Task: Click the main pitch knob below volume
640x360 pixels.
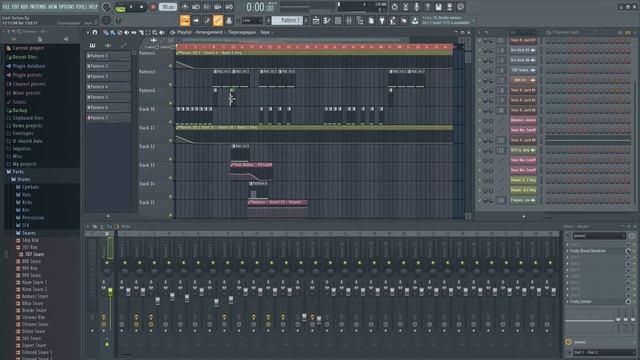Action: tap(107, 20)
